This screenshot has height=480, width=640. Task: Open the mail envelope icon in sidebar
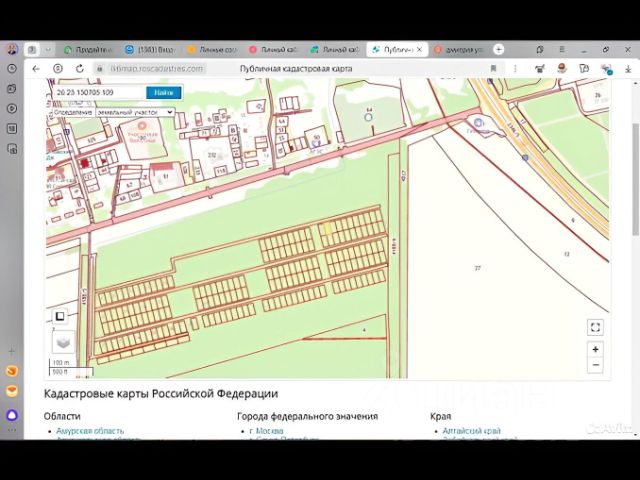coord(12,391)
